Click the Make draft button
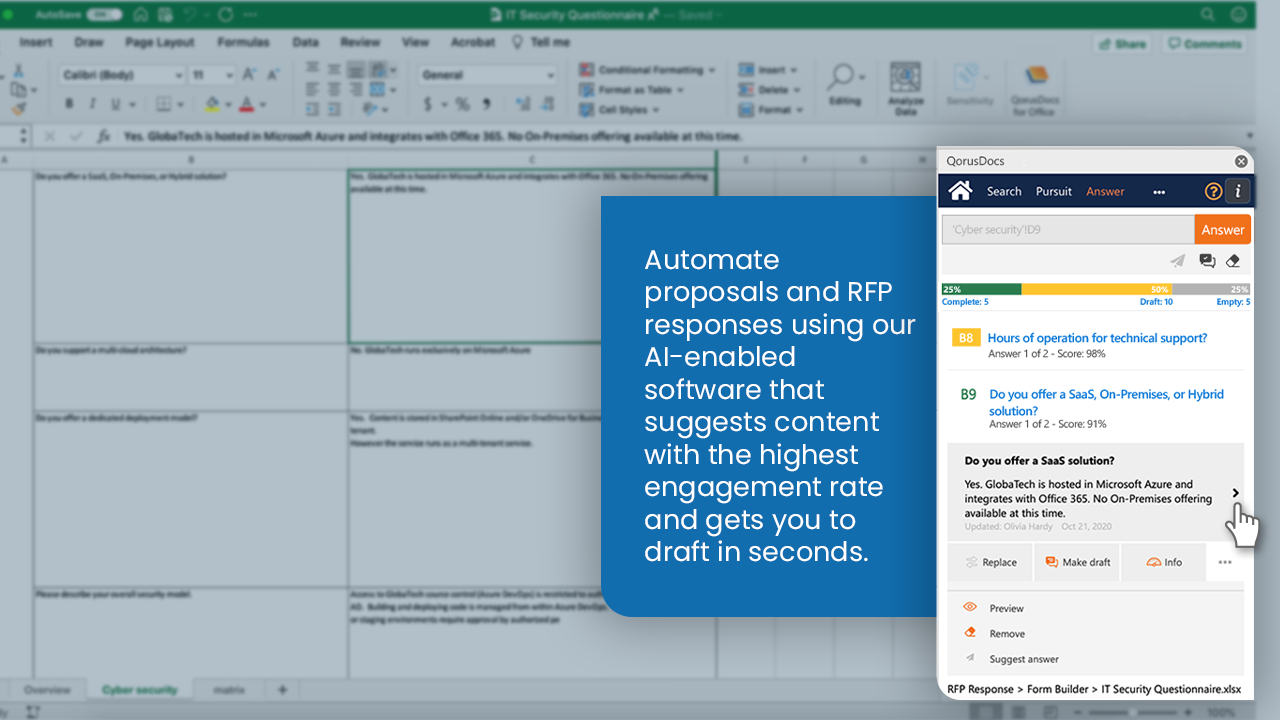 (1077, 562)
